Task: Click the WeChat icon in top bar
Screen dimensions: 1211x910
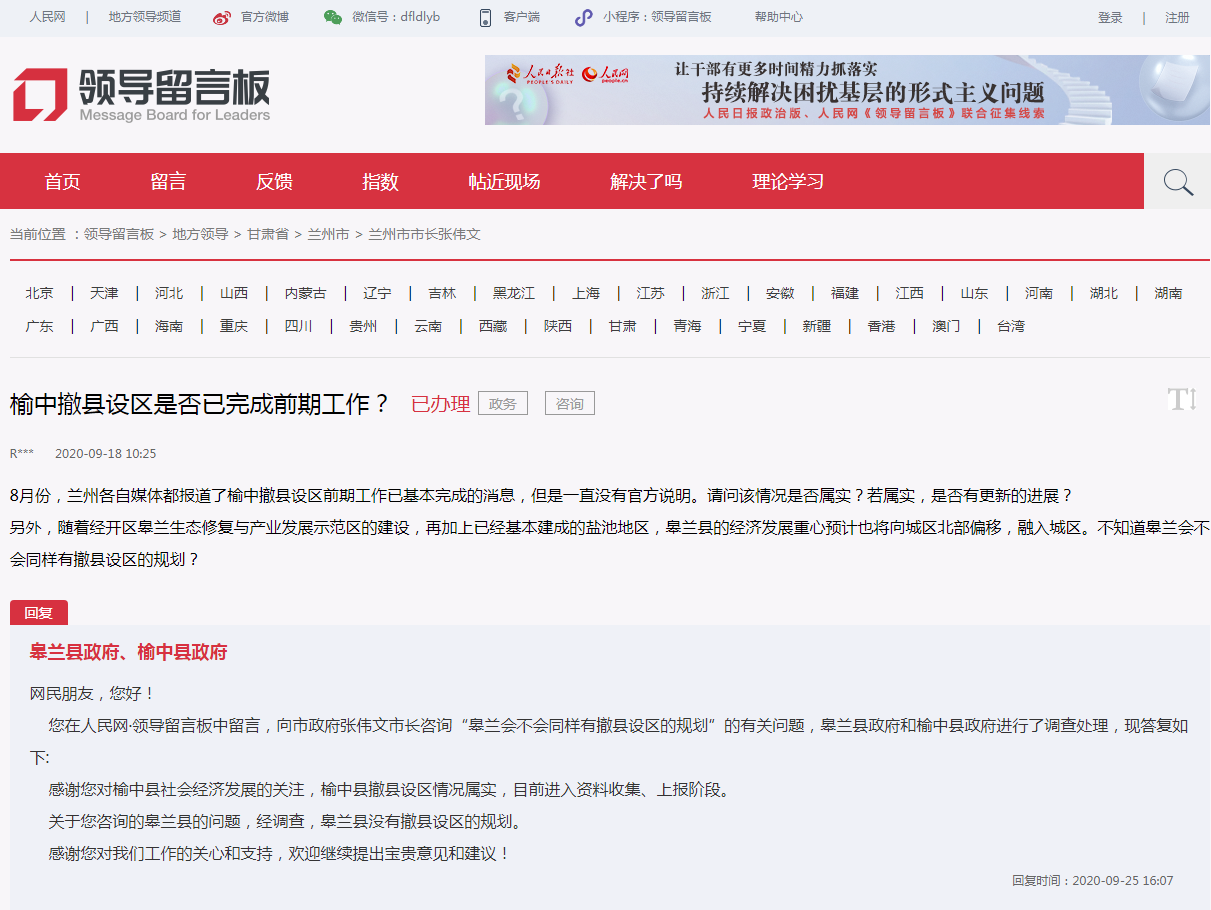Action: pos(333,18)
